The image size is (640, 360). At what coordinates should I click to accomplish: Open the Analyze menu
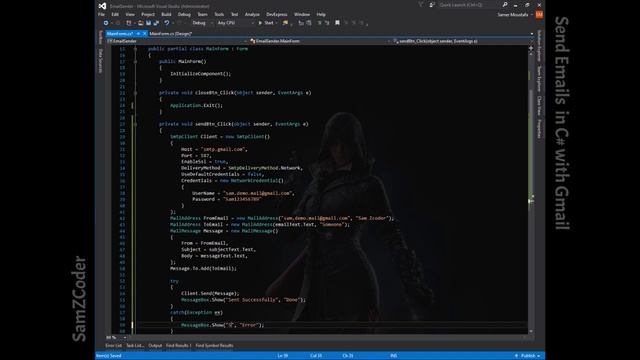click(x=252, y=14)
